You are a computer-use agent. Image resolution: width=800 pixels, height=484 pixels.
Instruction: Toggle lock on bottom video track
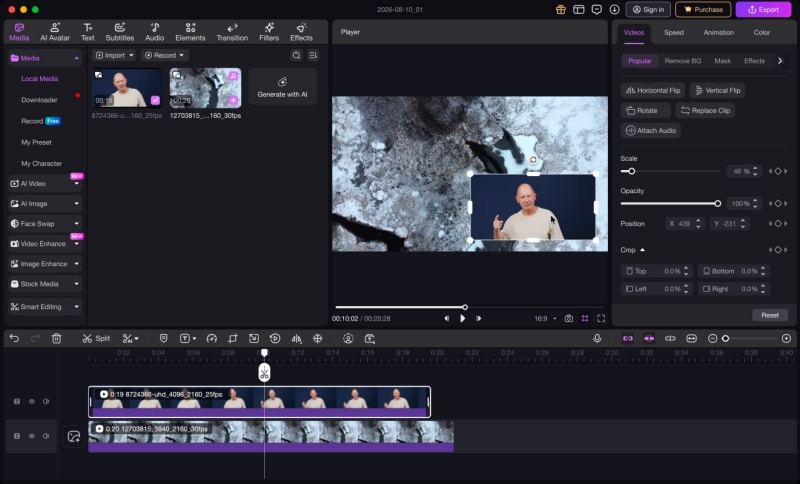pos(17,436)
